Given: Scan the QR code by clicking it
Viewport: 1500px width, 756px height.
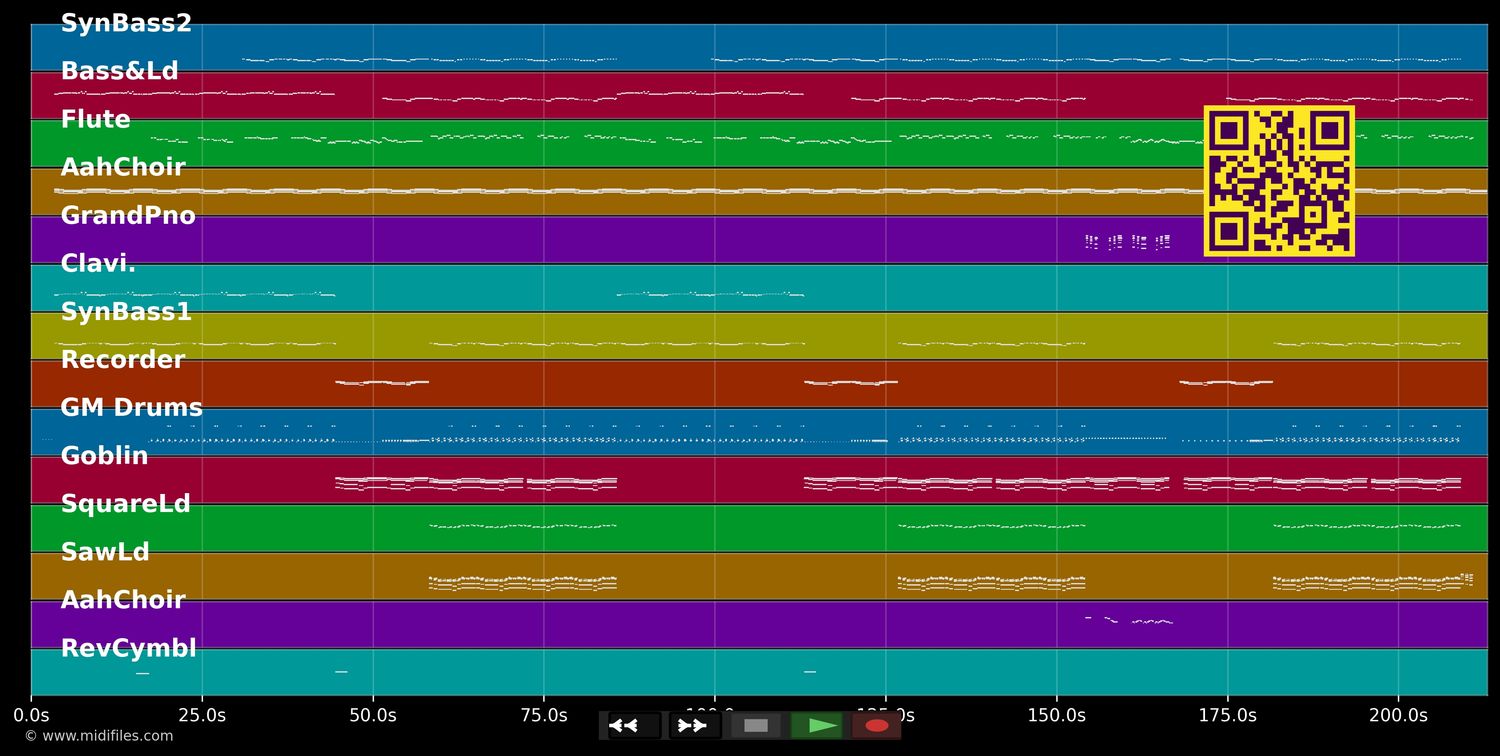Looking at the screenshot, I should 1280,180.
